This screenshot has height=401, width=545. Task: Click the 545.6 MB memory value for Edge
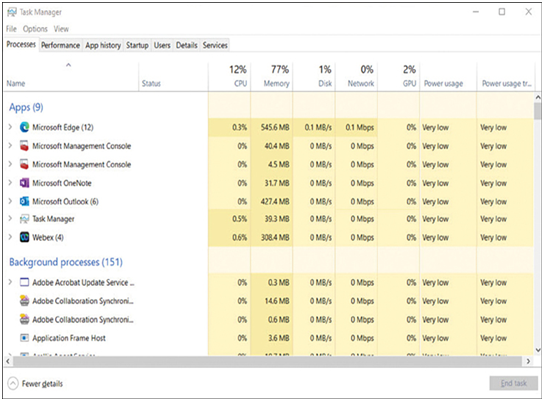tap(275, 127)
